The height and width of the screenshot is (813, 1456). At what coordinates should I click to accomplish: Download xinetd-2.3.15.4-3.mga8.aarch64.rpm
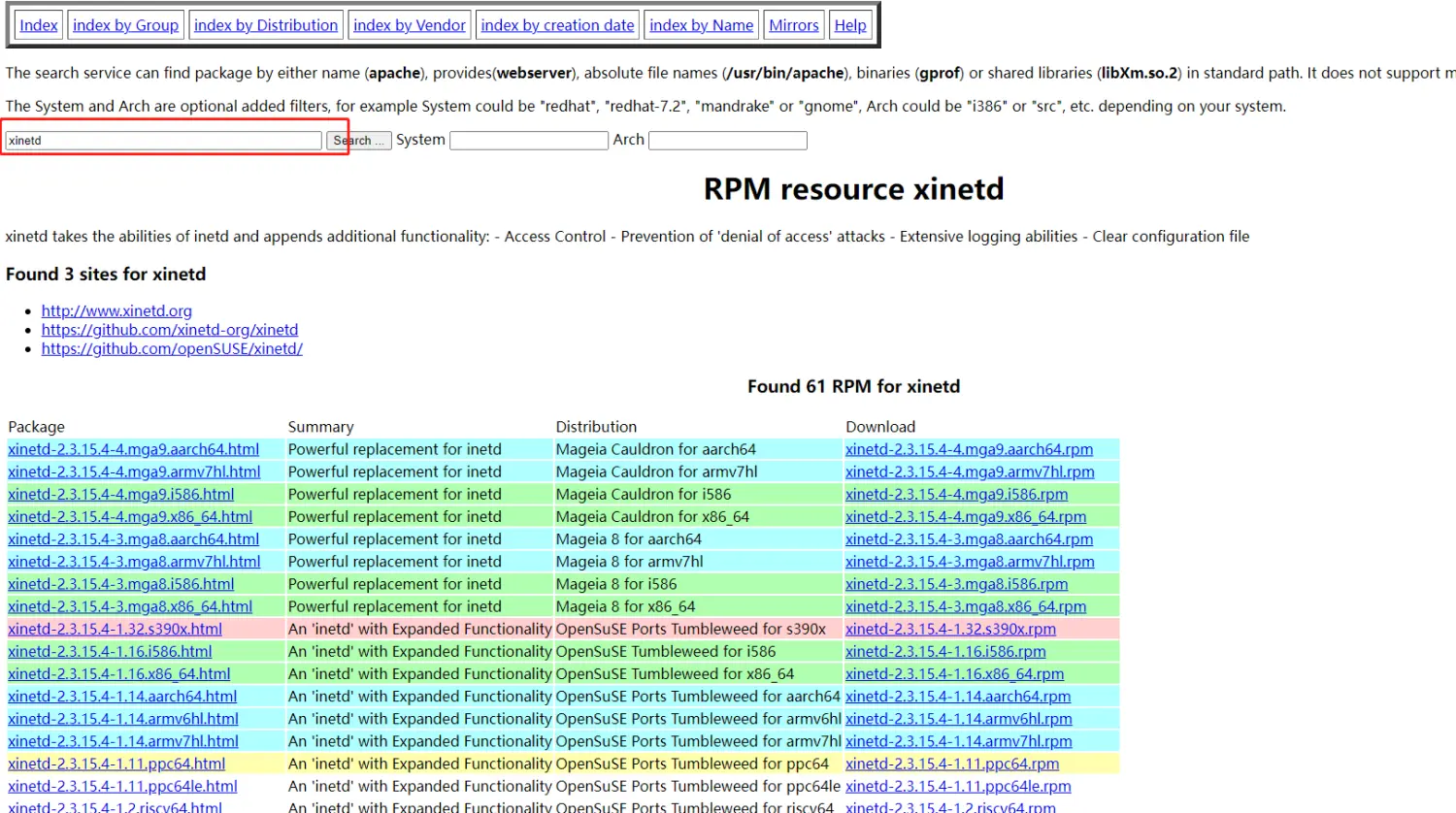[x=969, y=539]
